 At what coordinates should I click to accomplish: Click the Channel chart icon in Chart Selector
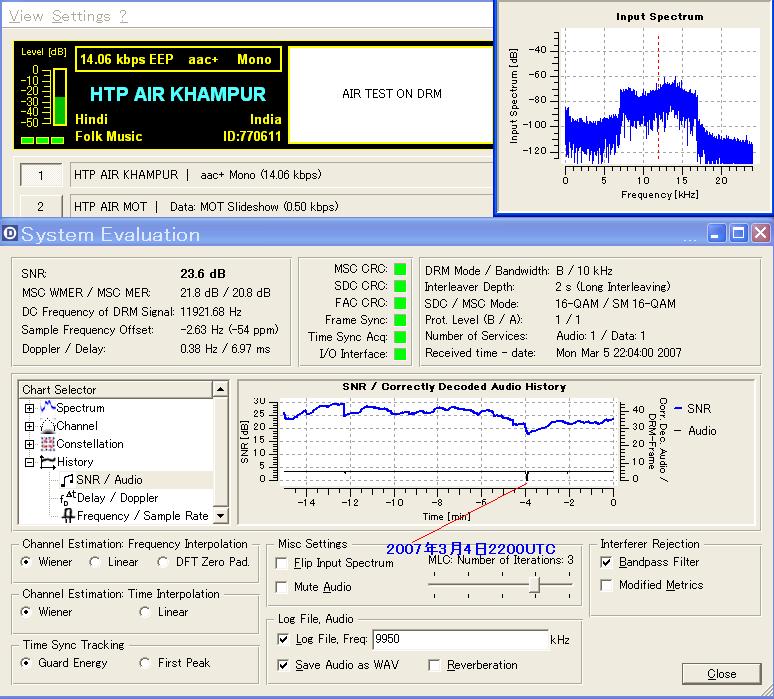coord(47,426)
